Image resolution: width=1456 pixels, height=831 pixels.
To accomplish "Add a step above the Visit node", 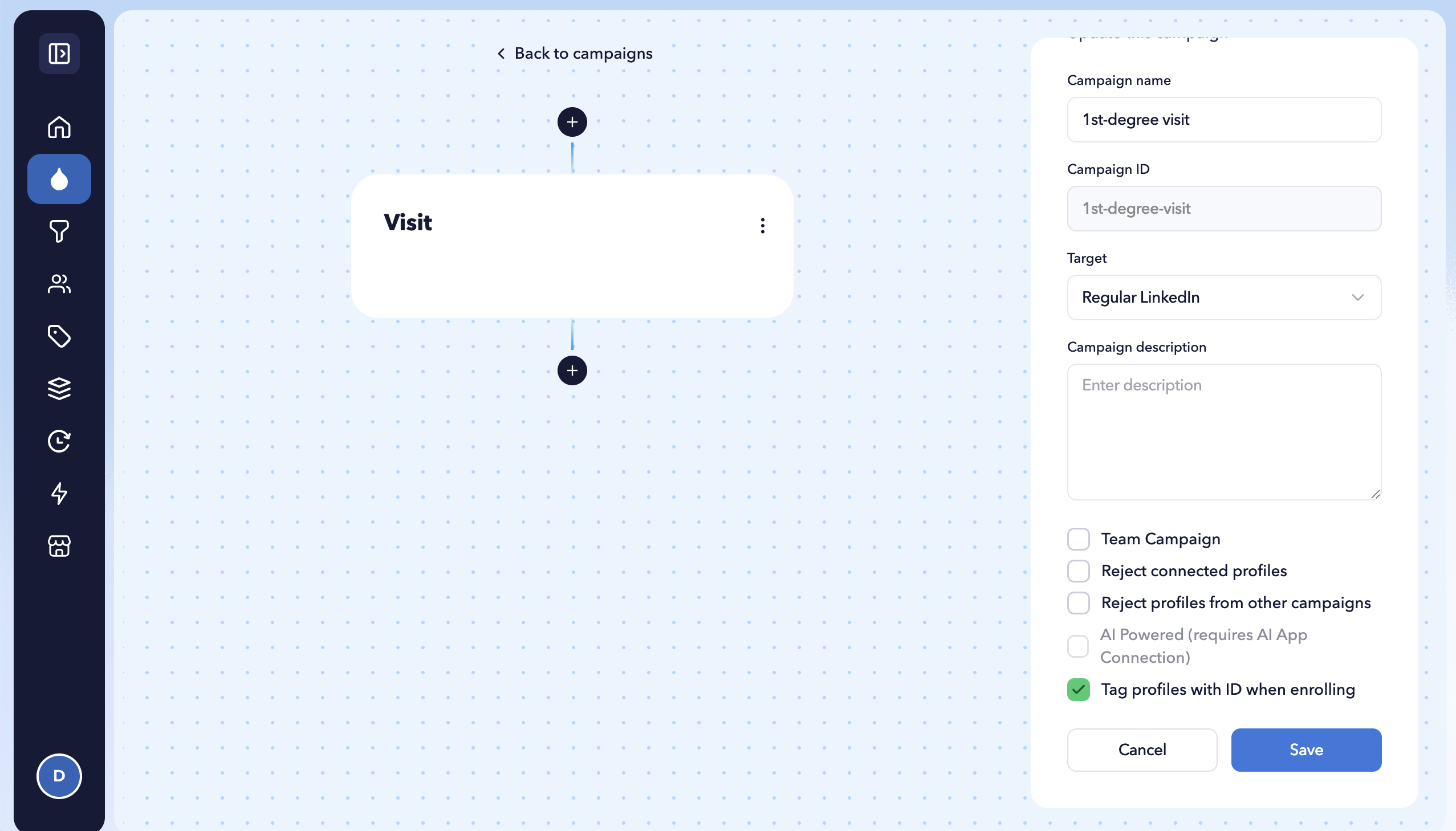I will point(572,121).
